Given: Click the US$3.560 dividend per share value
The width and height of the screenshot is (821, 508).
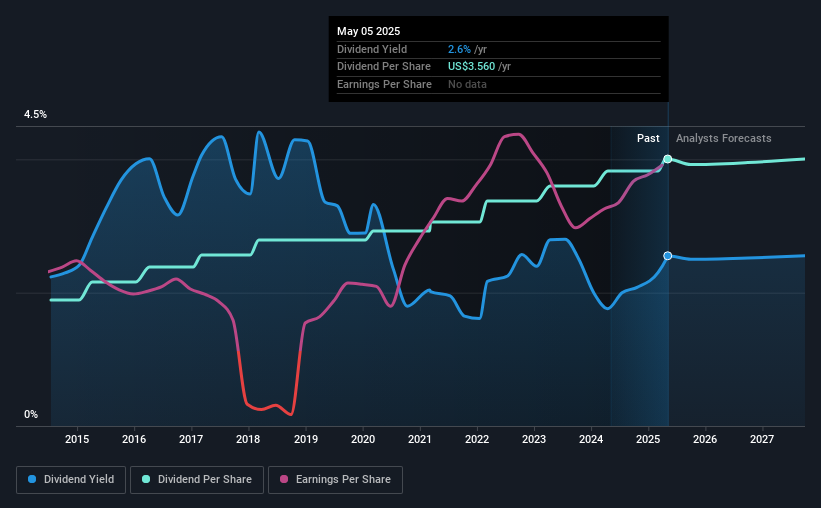Looking at the screenshot, I should pos(471,67).
